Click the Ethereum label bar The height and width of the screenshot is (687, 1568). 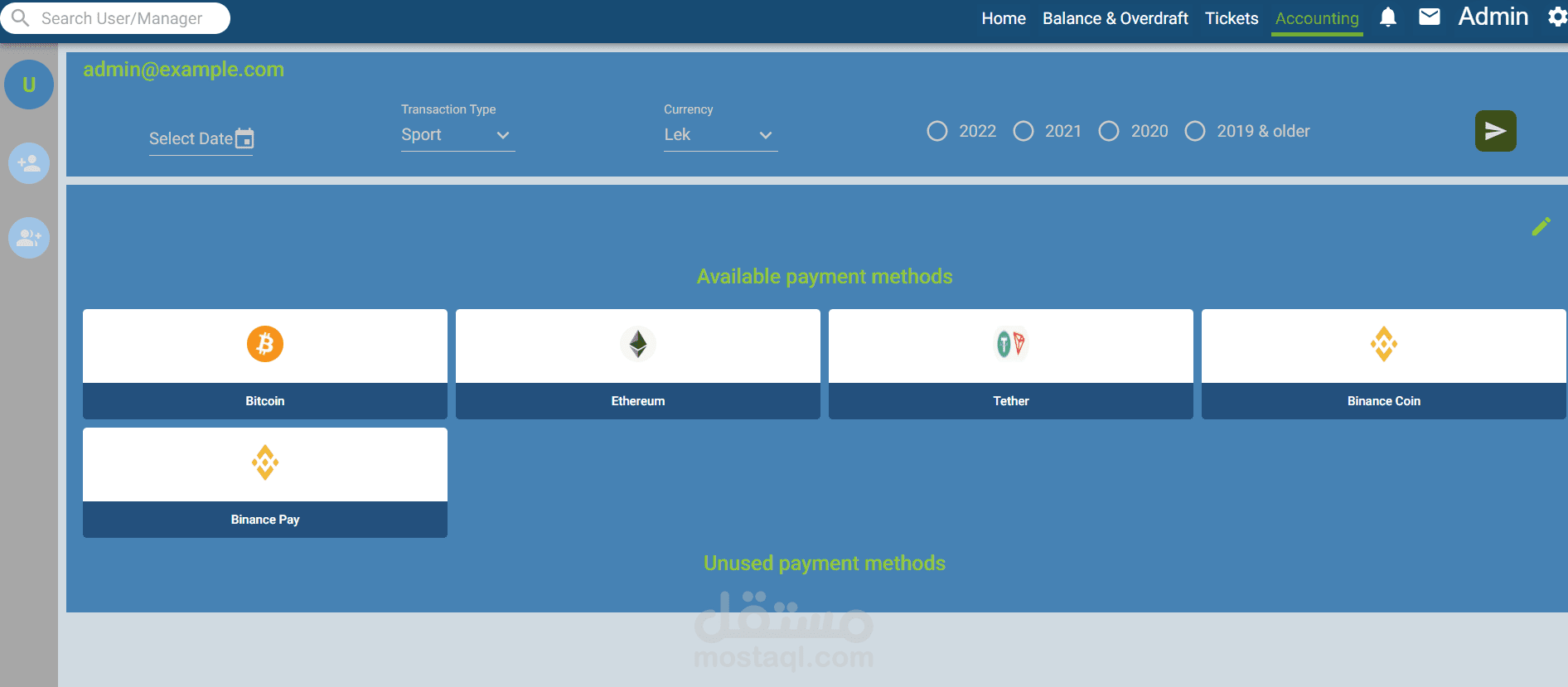638,401
